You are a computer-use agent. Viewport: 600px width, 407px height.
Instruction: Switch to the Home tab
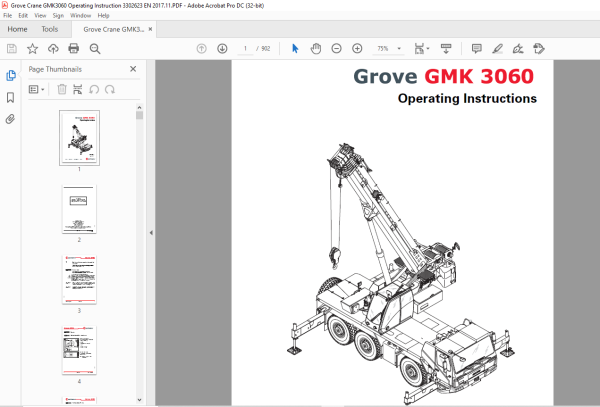pos(17,29)
